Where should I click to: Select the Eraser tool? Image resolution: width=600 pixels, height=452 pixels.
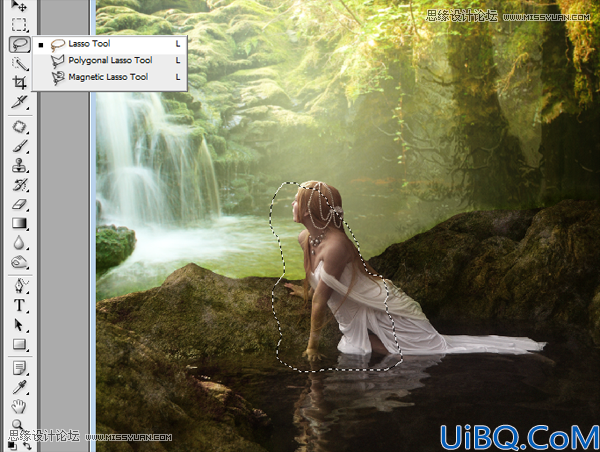[x=19, y=204]
